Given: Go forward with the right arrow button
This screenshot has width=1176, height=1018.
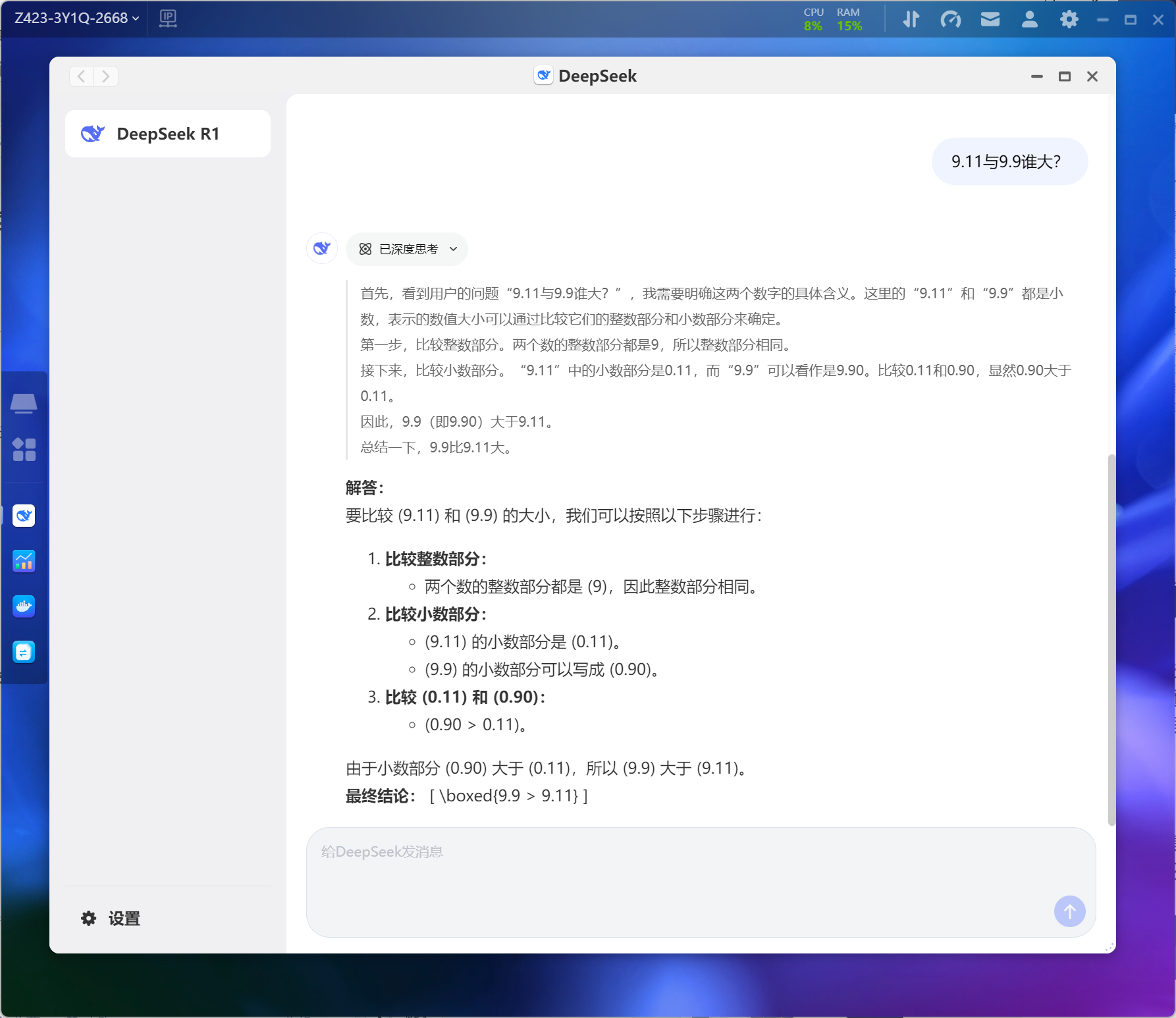Looking at the screenshot, I should tap(106, 76).
